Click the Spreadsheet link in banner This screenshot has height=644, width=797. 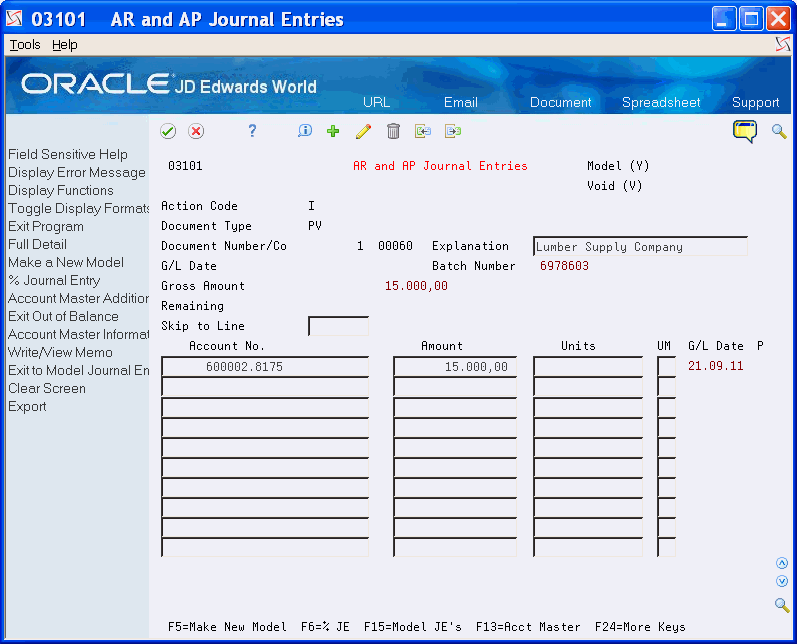pos(661,102)
